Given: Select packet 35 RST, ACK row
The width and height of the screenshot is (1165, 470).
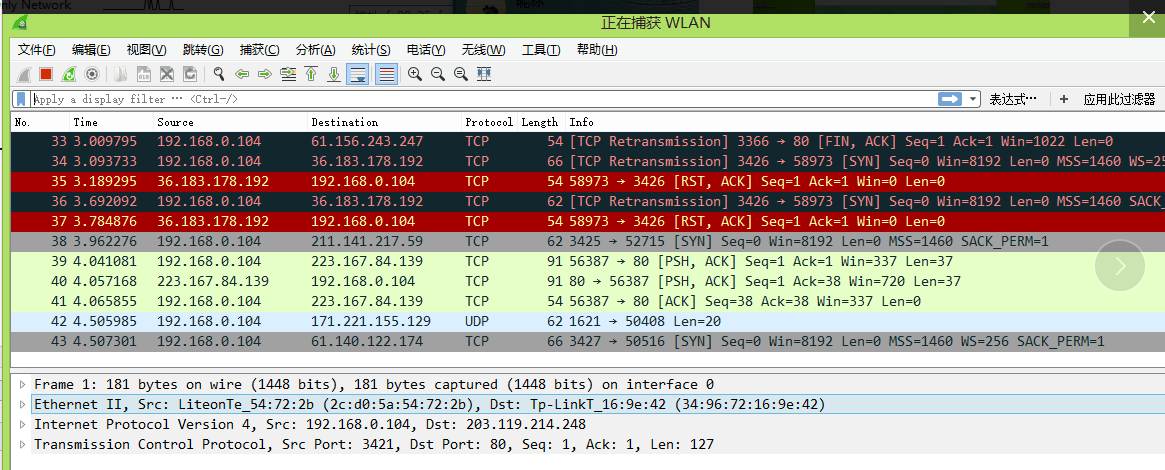Looking at the screenshot, I should coord(588,181).
